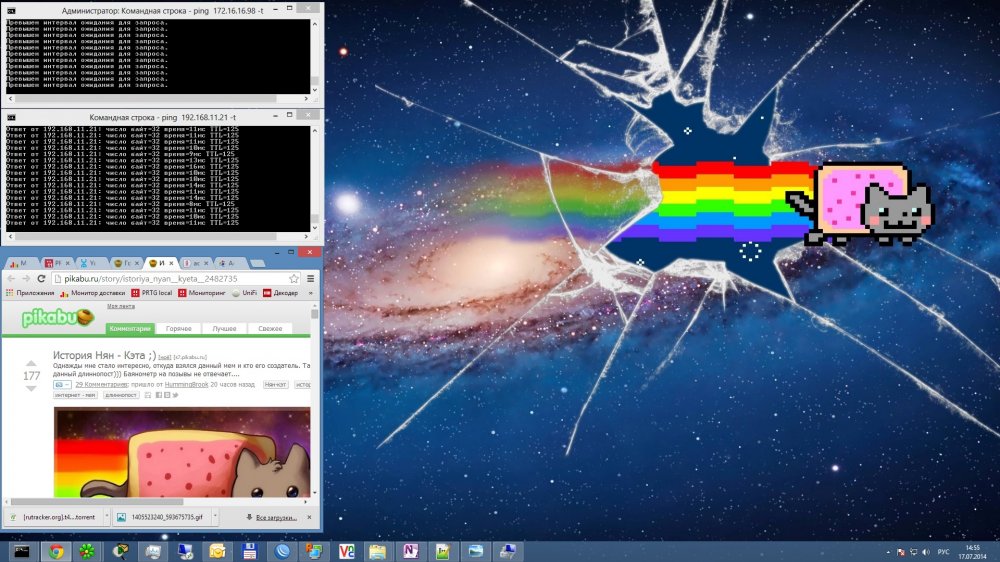Open ICQ from the taskbar
Screen dimensions: 1000x562
[x=87, y=551]
